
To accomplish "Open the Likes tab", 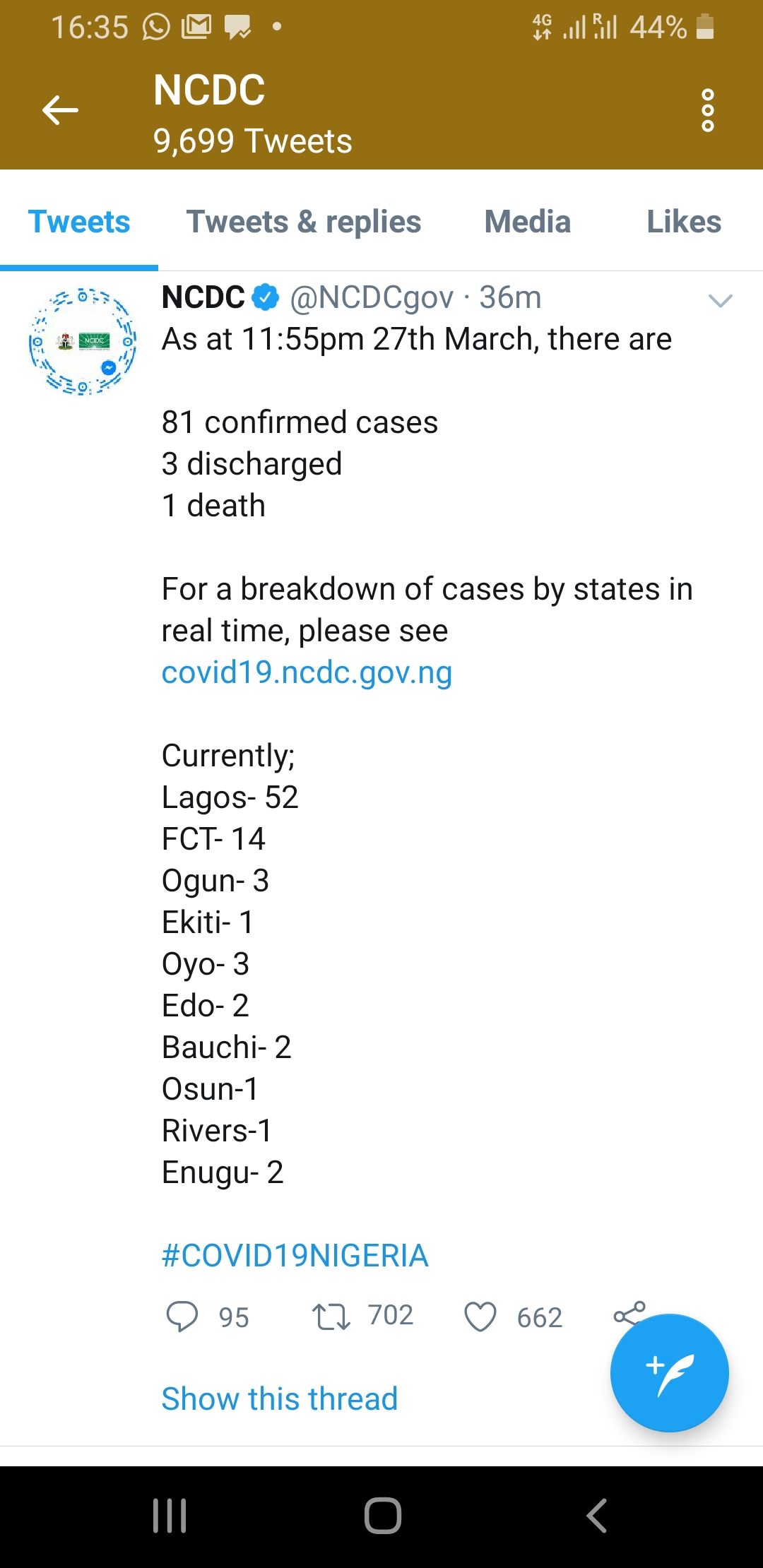I will tap(684, 222).
